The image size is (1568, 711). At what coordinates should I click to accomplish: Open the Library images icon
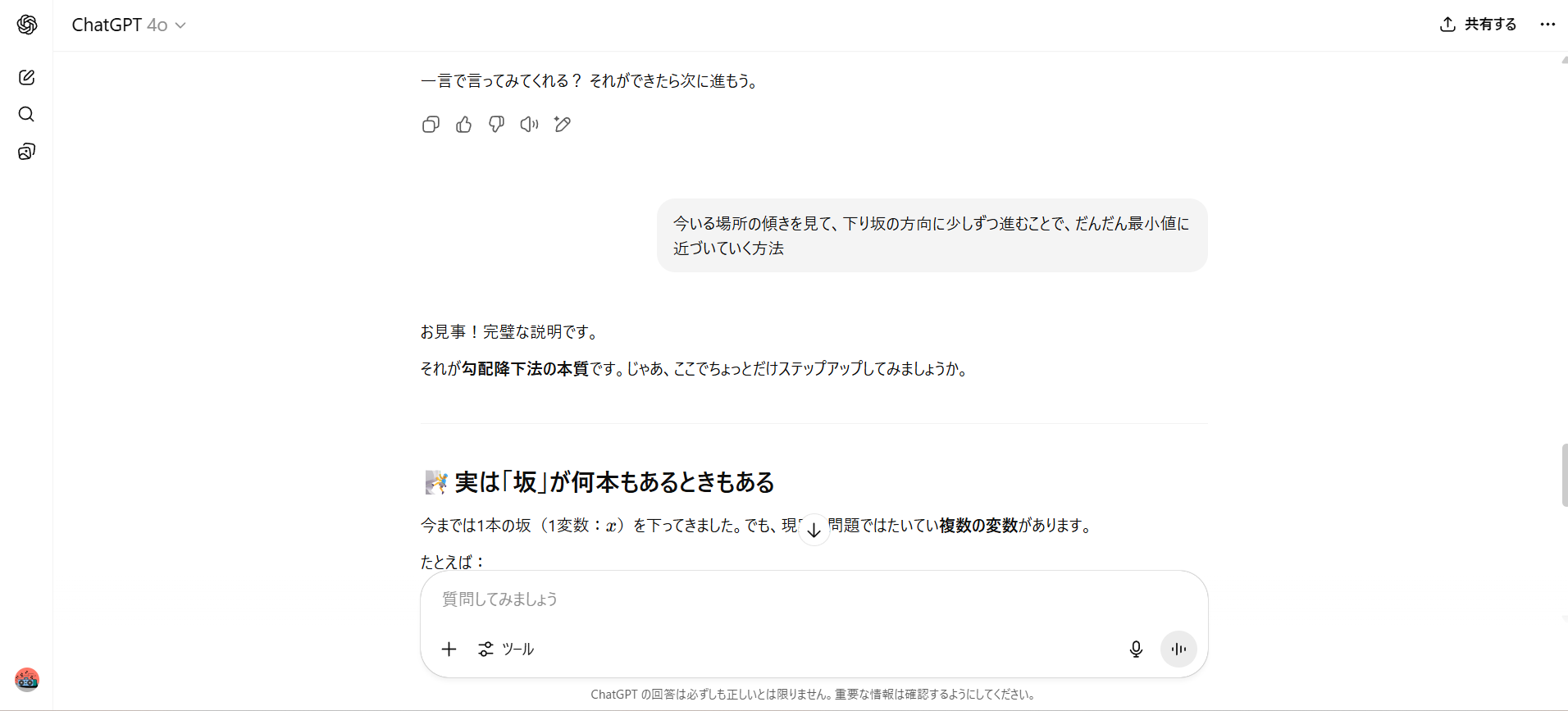click(x=26, y=152)
